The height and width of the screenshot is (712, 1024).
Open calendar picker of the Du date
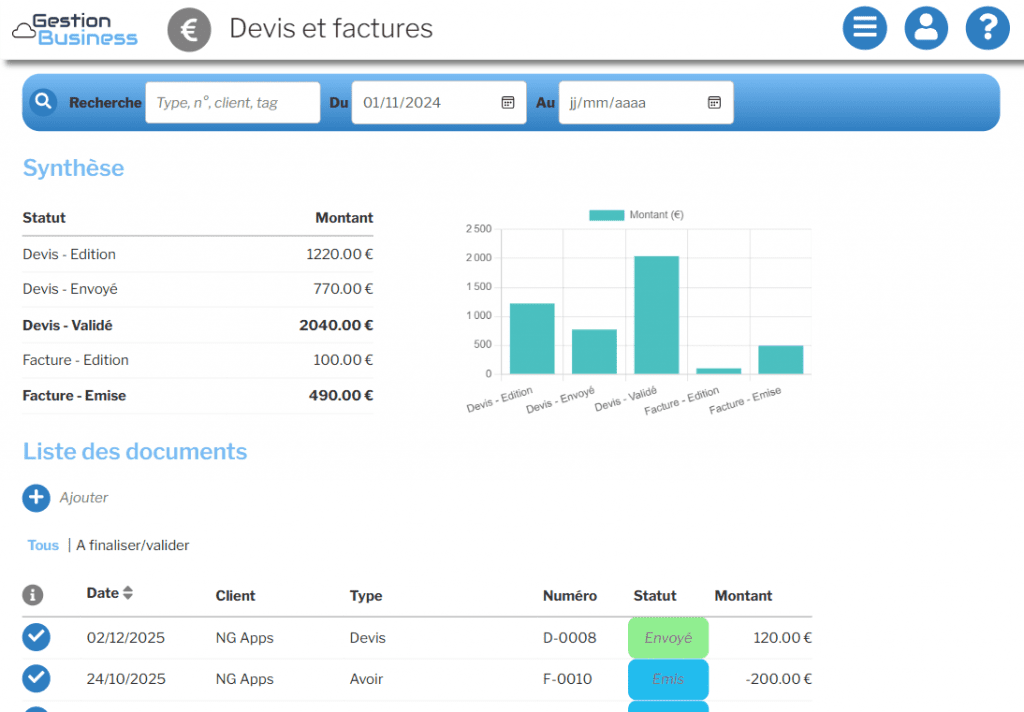(507, 102)
